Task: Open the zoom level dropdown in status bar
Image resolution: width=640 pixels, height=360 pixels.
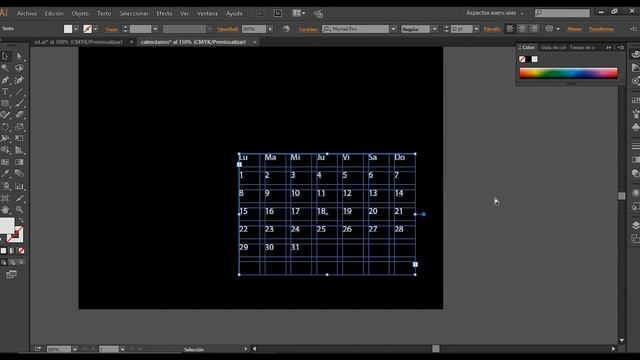Action: click(75, 349)
